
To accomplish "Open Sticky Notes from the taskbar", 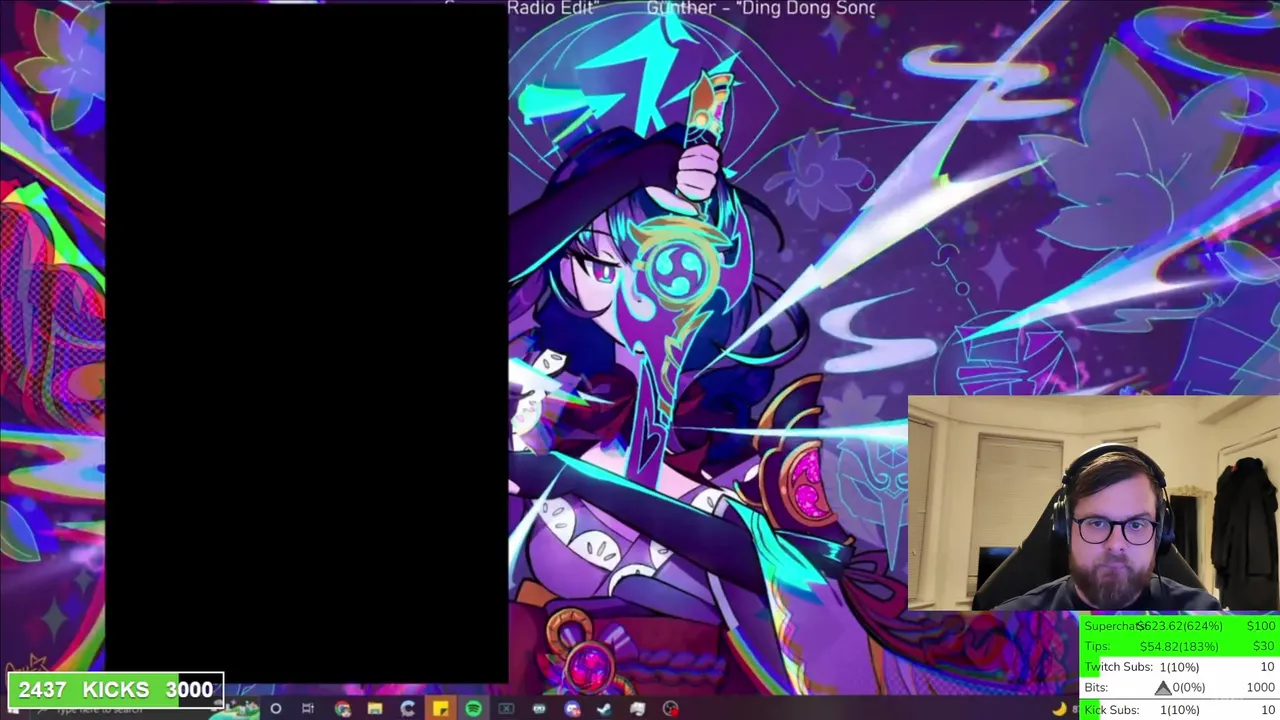I will 441,709.
